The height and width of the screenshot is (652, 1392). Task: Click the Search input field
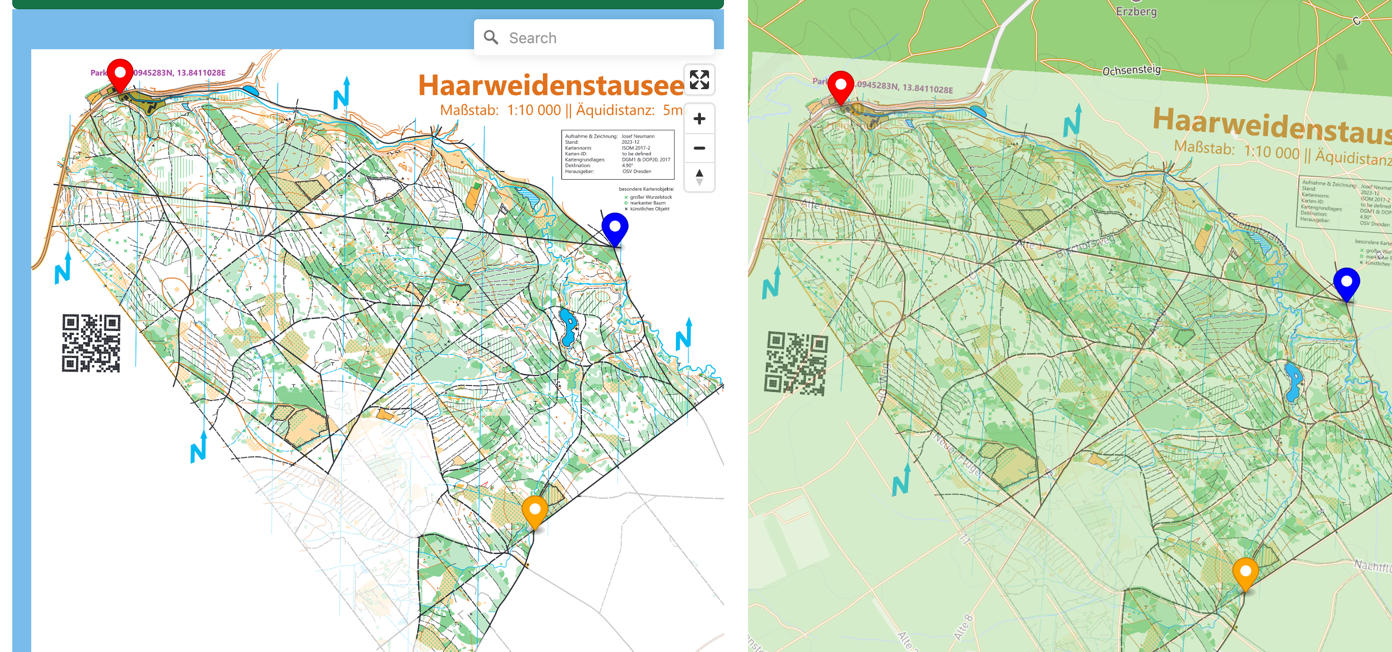605,38
